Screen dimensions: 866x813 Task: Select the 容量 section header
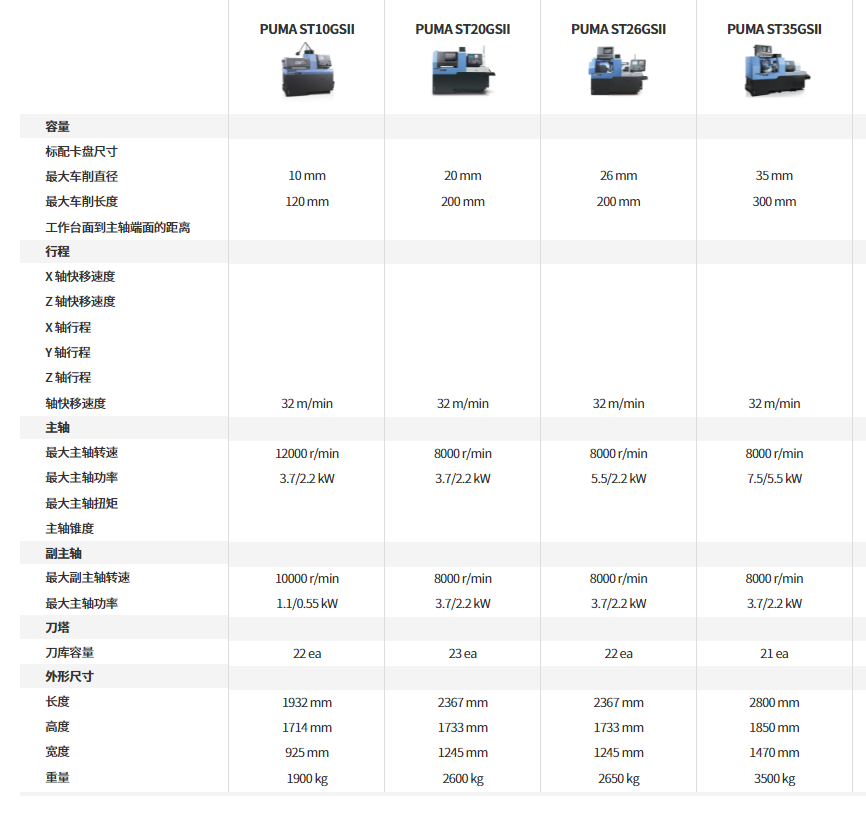tap(57, 126)
